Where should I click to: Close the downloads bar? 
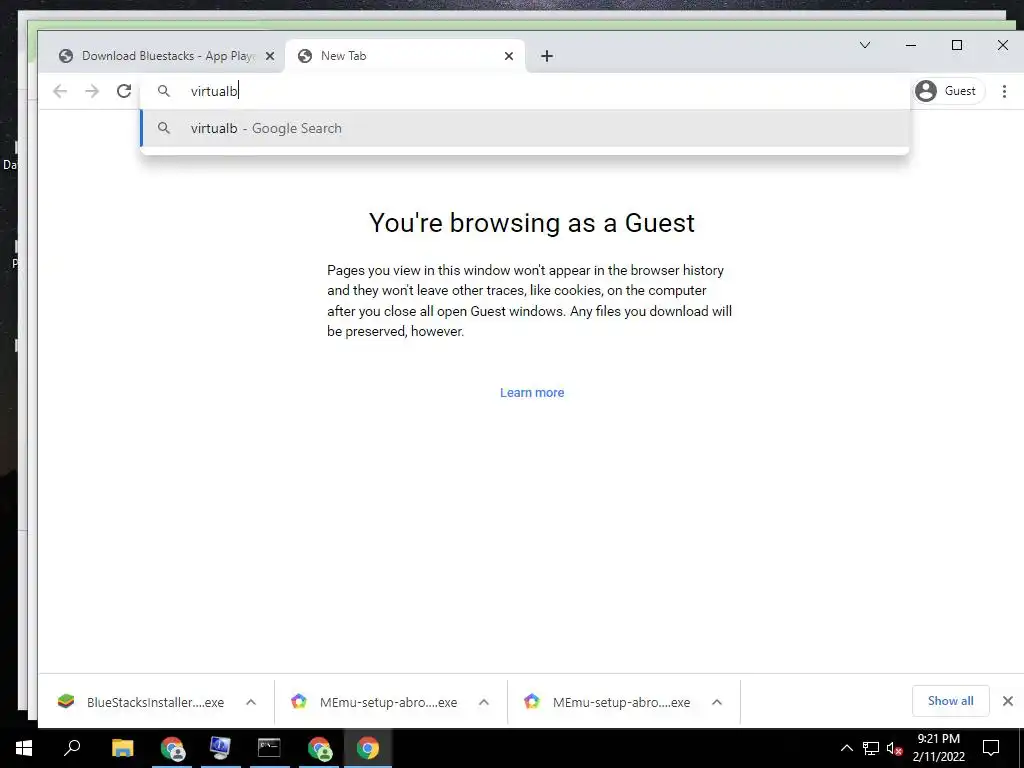[1008, 701]
